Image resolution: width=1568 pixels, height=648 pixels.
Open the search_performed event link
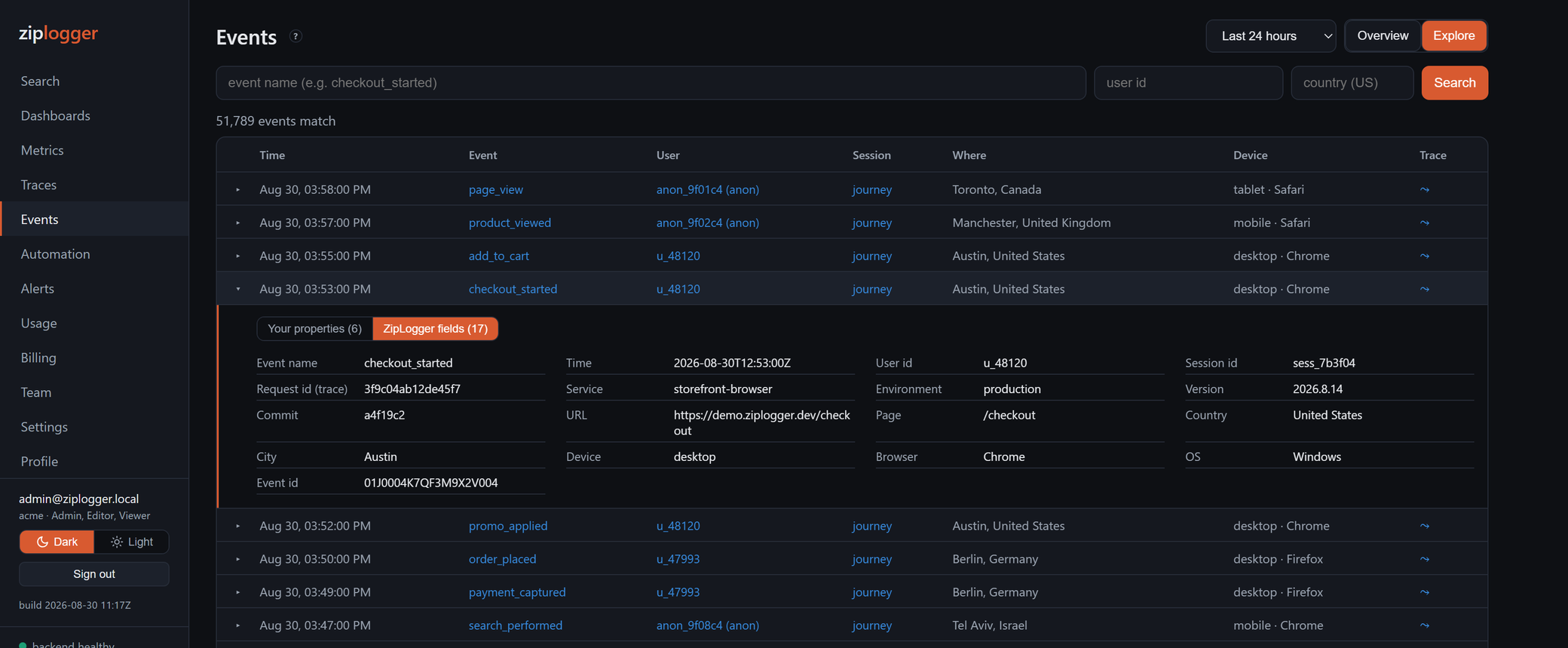pyautogui.click(x=516, y=625)
